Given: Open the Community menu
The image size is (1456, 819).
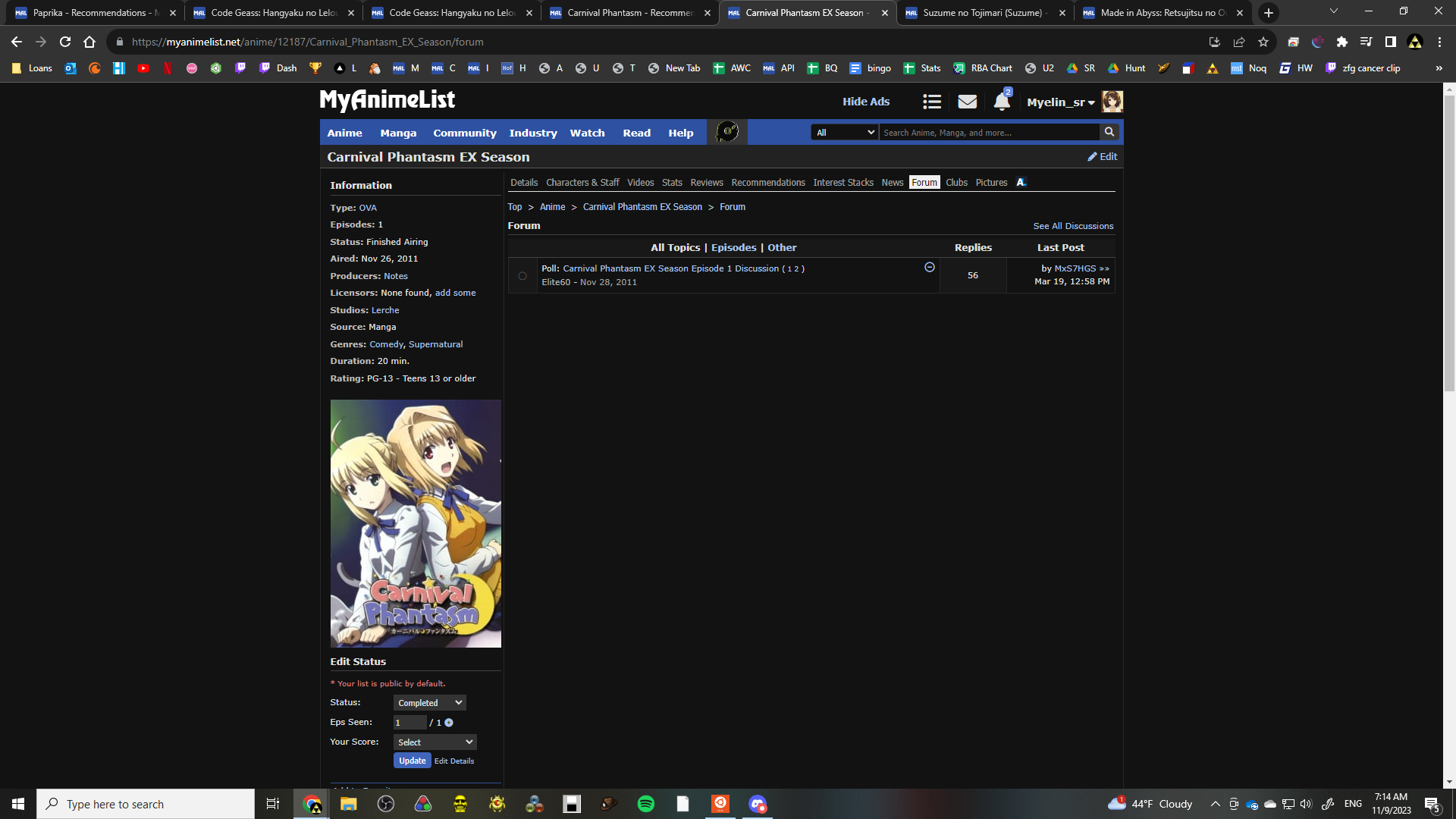Looking at the screenshot, I should tap(464, 133).
